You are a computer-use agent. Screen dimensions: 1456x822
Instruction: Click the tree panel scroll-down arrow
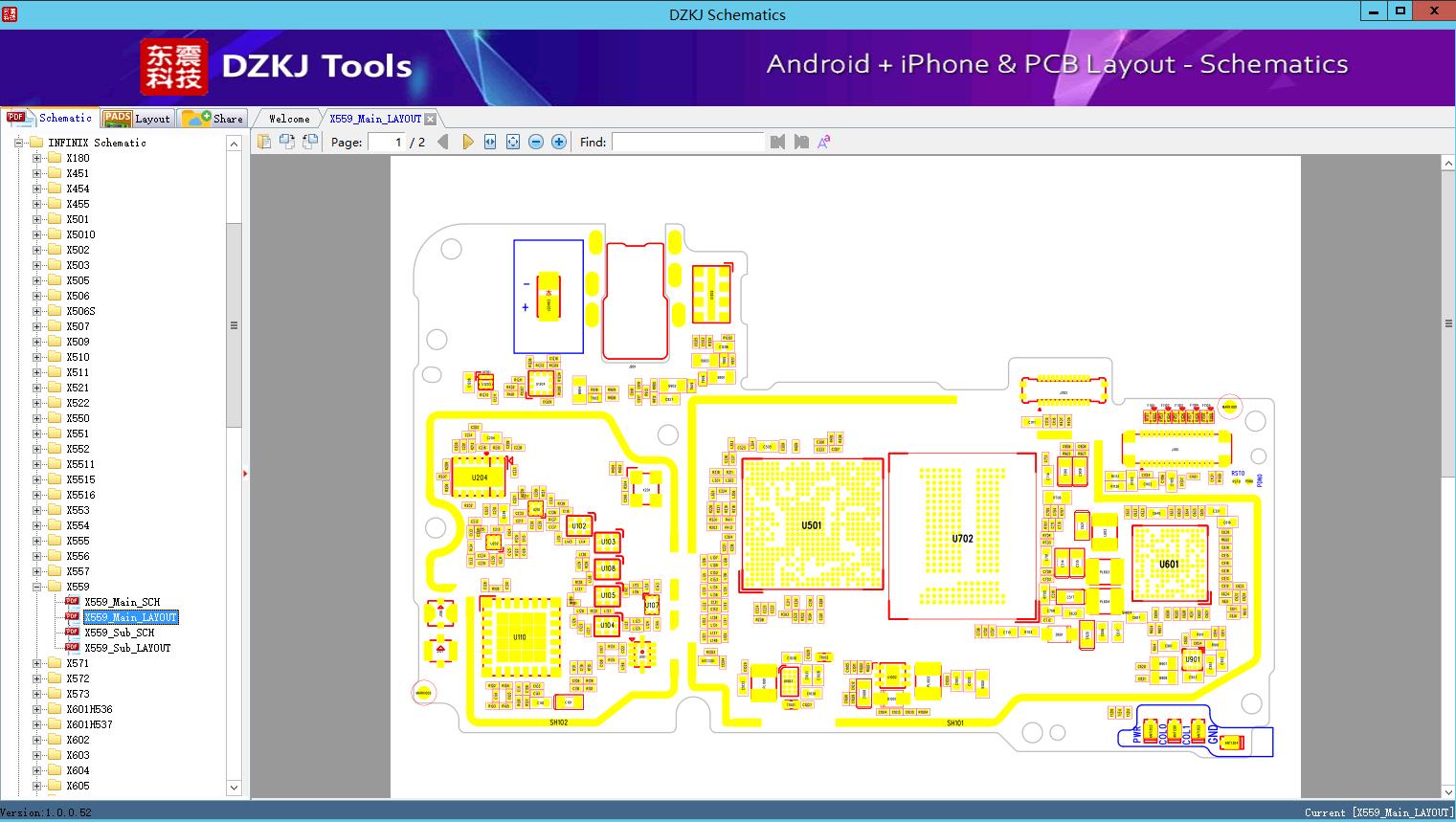point(234,788)
